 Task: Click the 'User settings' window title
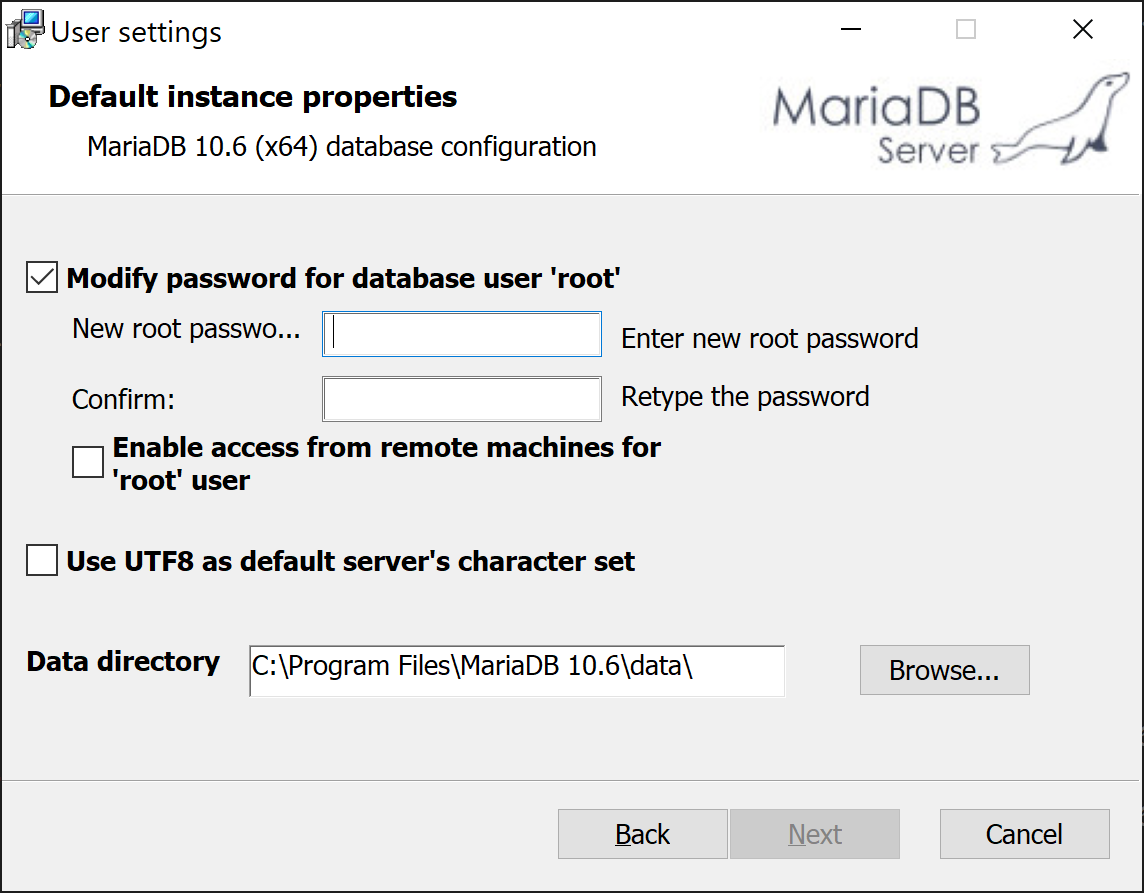click(136, 32)
